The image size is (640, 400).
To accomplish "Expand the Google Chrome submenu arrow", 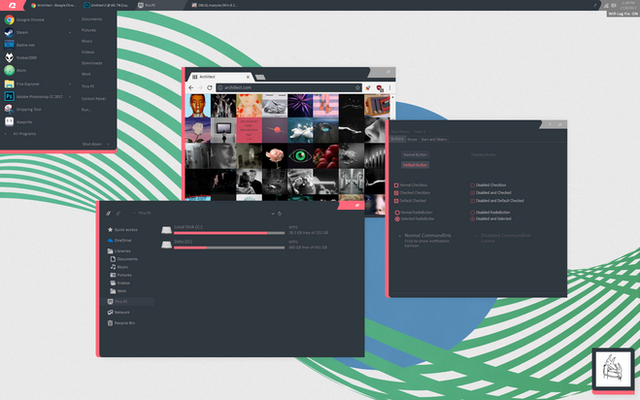I will [70, 20].
